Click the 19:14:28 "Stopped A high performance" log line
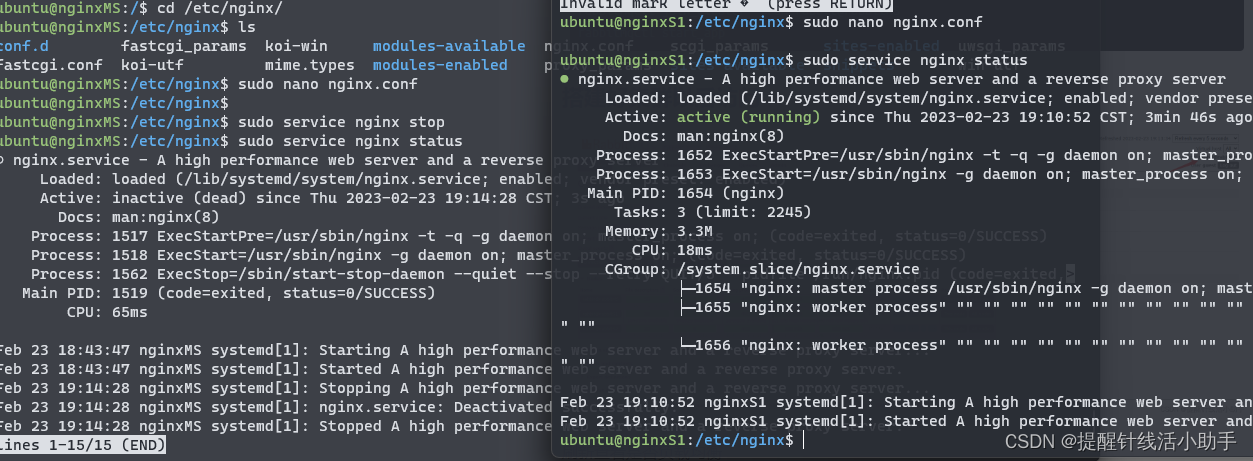 click(x=275, y=426)
